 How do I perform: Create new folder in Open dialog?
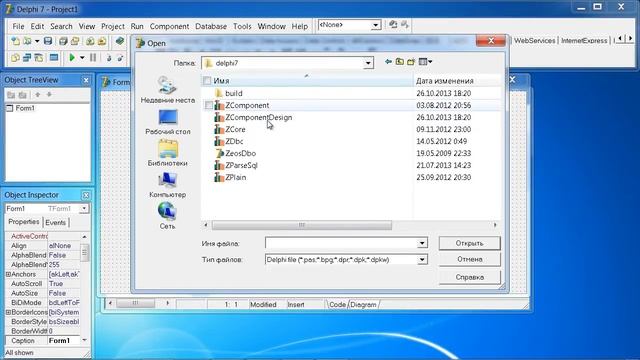tap(411, 62)
